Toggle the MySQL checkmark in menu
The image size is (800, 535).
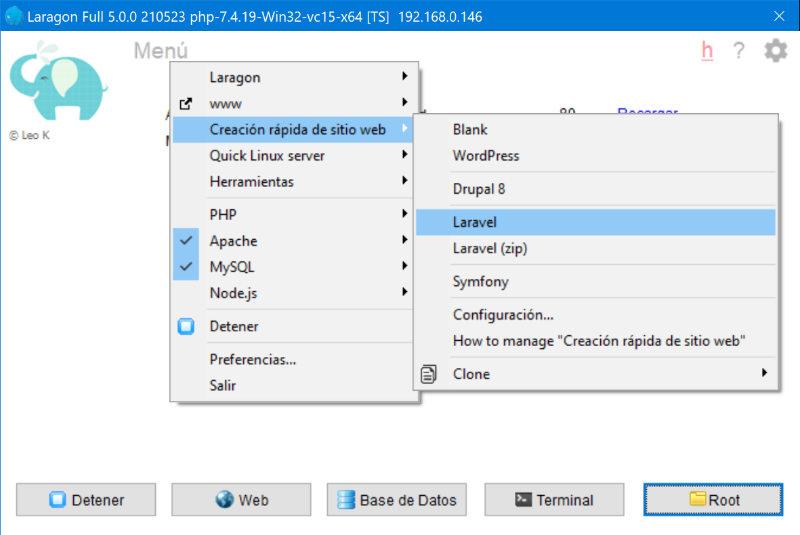tap(186, 267)
